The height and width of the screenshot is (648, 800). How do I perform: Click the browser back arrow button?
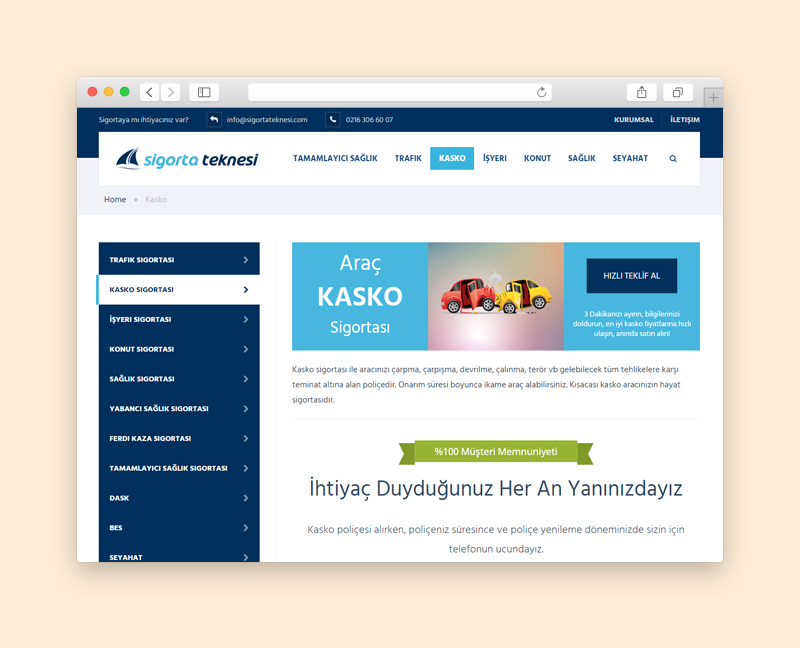(149, 92)
